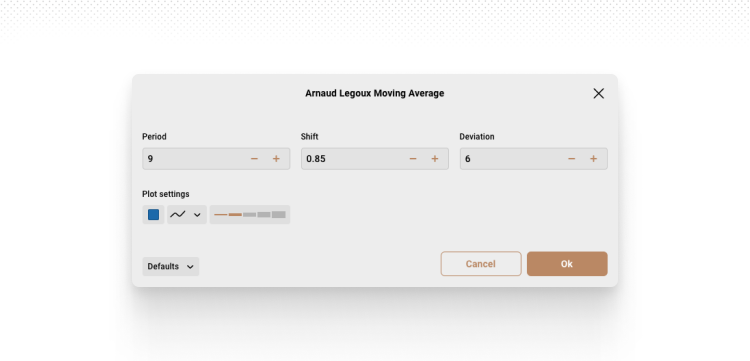This screenshot has height=361, width=750.
Task: Select the second line width option
Action: [x=235, y=215]
